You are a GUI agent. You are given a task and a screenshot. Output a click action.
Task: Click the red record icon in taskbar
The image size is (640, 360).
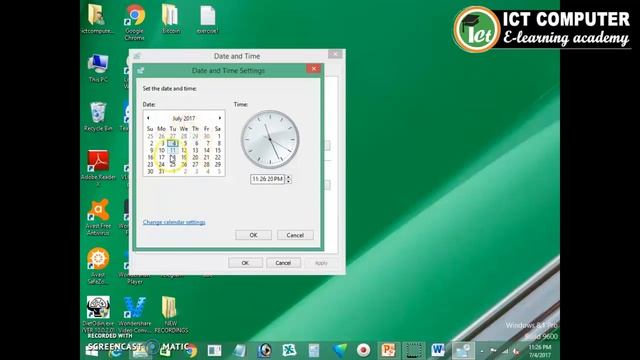[363, 350]
